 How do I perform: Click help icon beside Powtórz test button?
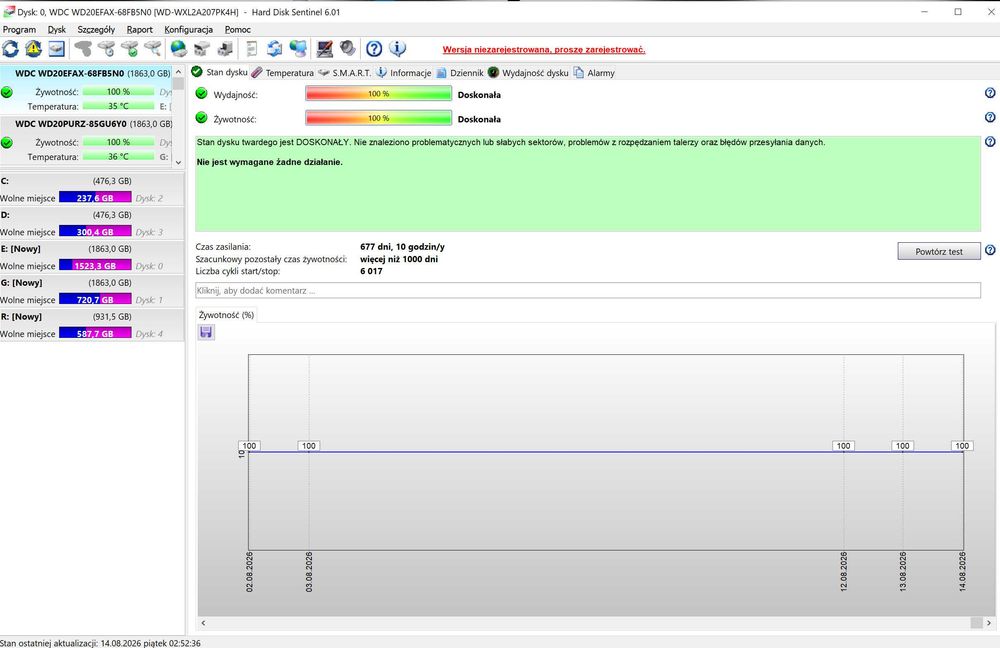pyautogui.click(x=990, y=250)
